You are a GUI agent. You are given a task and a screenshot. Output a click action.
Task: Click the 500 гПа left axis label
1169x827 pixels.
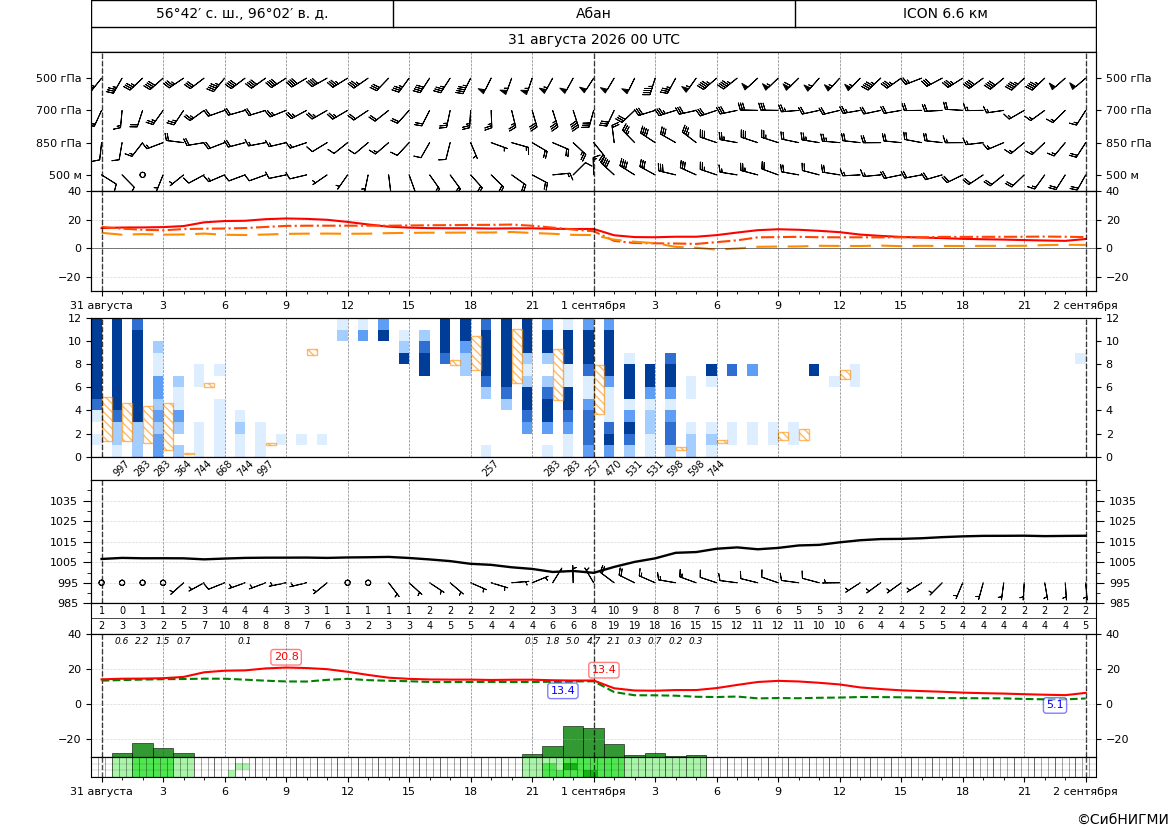(x=58, y=78)
